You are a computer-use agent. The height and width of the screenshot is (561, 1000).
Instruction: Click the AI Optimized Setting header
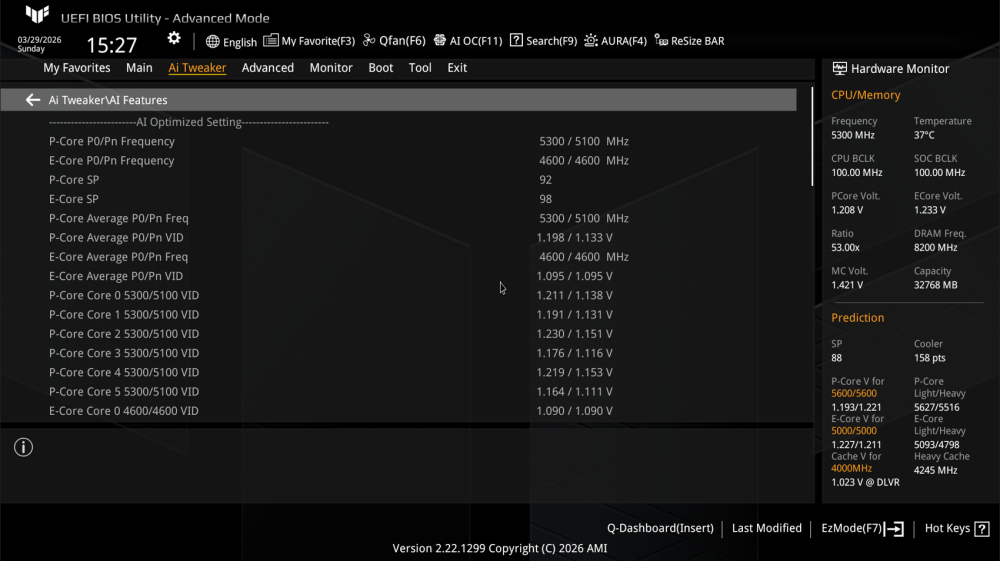pos(189,122)
